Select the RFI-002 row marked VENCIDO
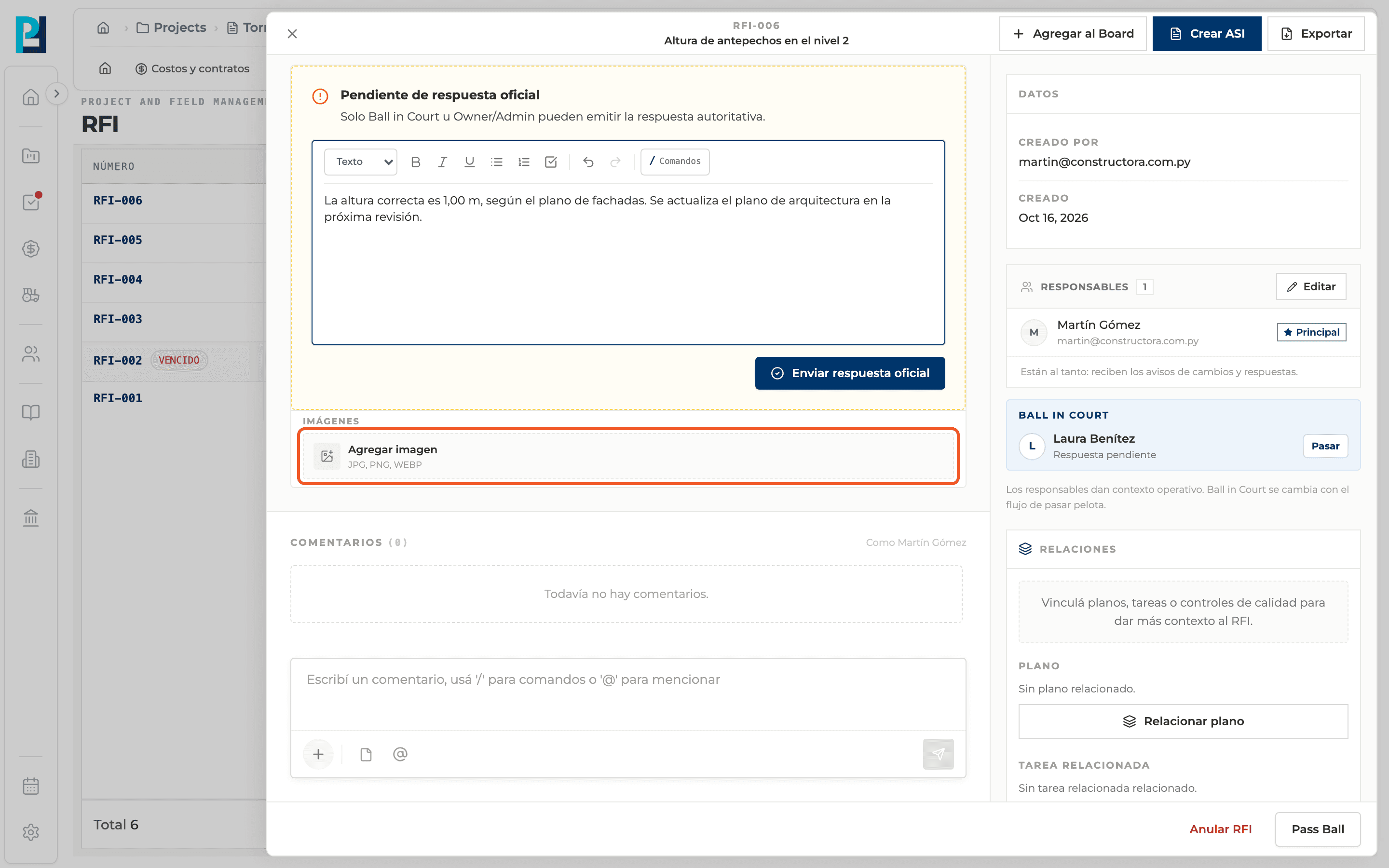The height and width of the screenshot is (868, 1389). coord(173,361)
